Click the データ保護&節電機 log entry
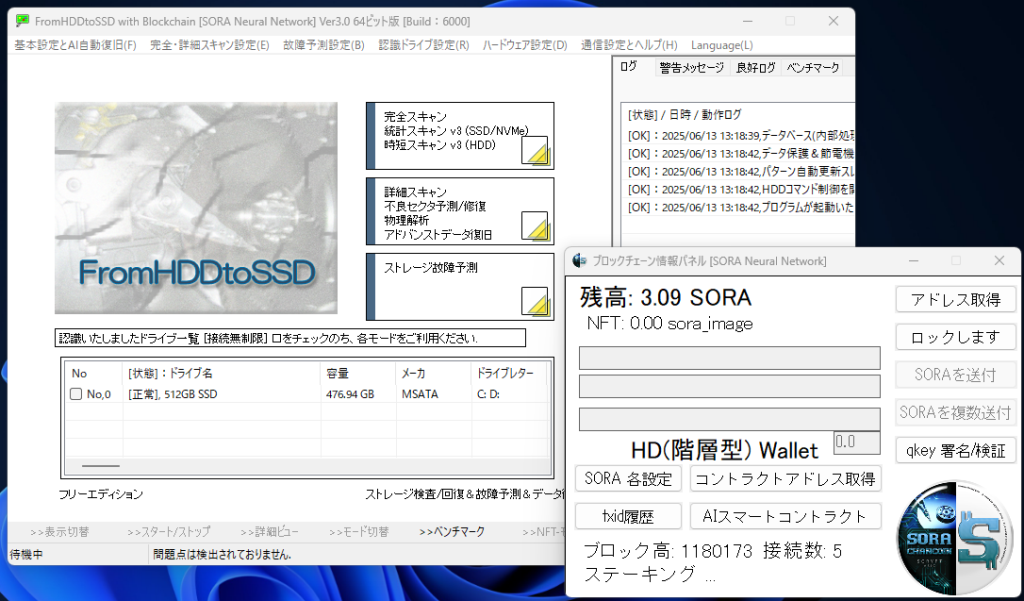 coord(741,154)
